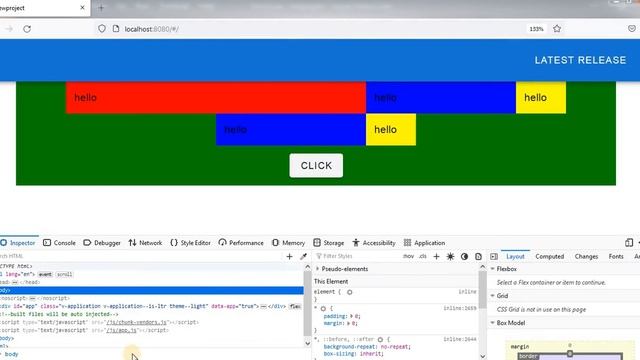640x360 pixels.
Task: Expand the padding shorthand arrow
Action: click(x=351, y=316)
